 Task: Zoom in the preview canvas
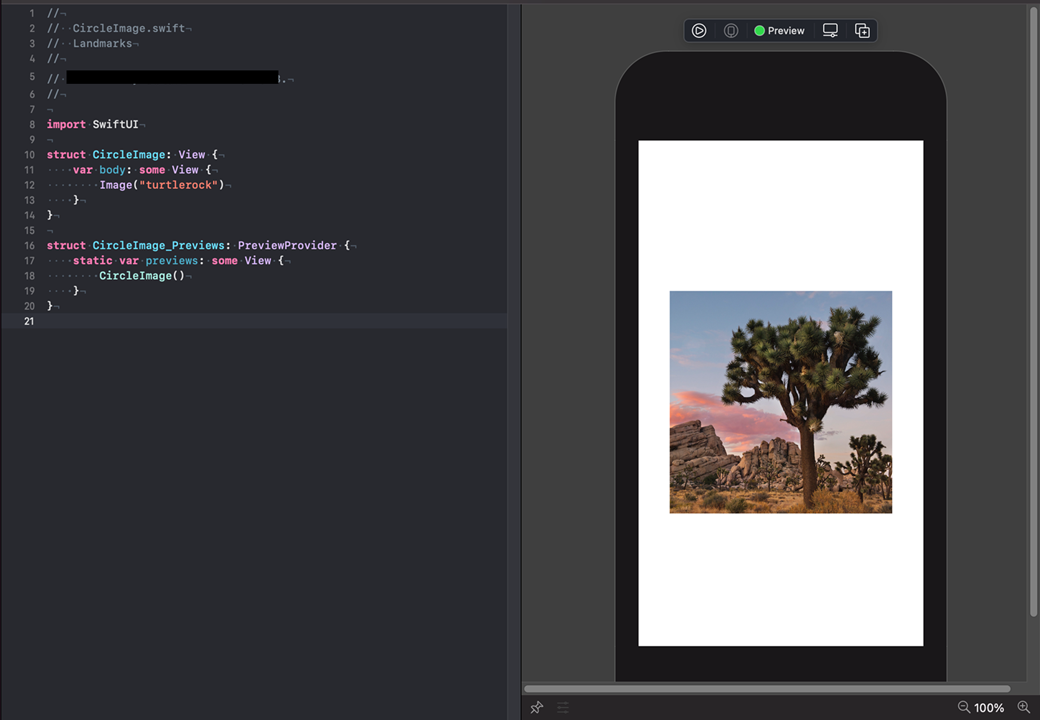tap(1023, 707)
